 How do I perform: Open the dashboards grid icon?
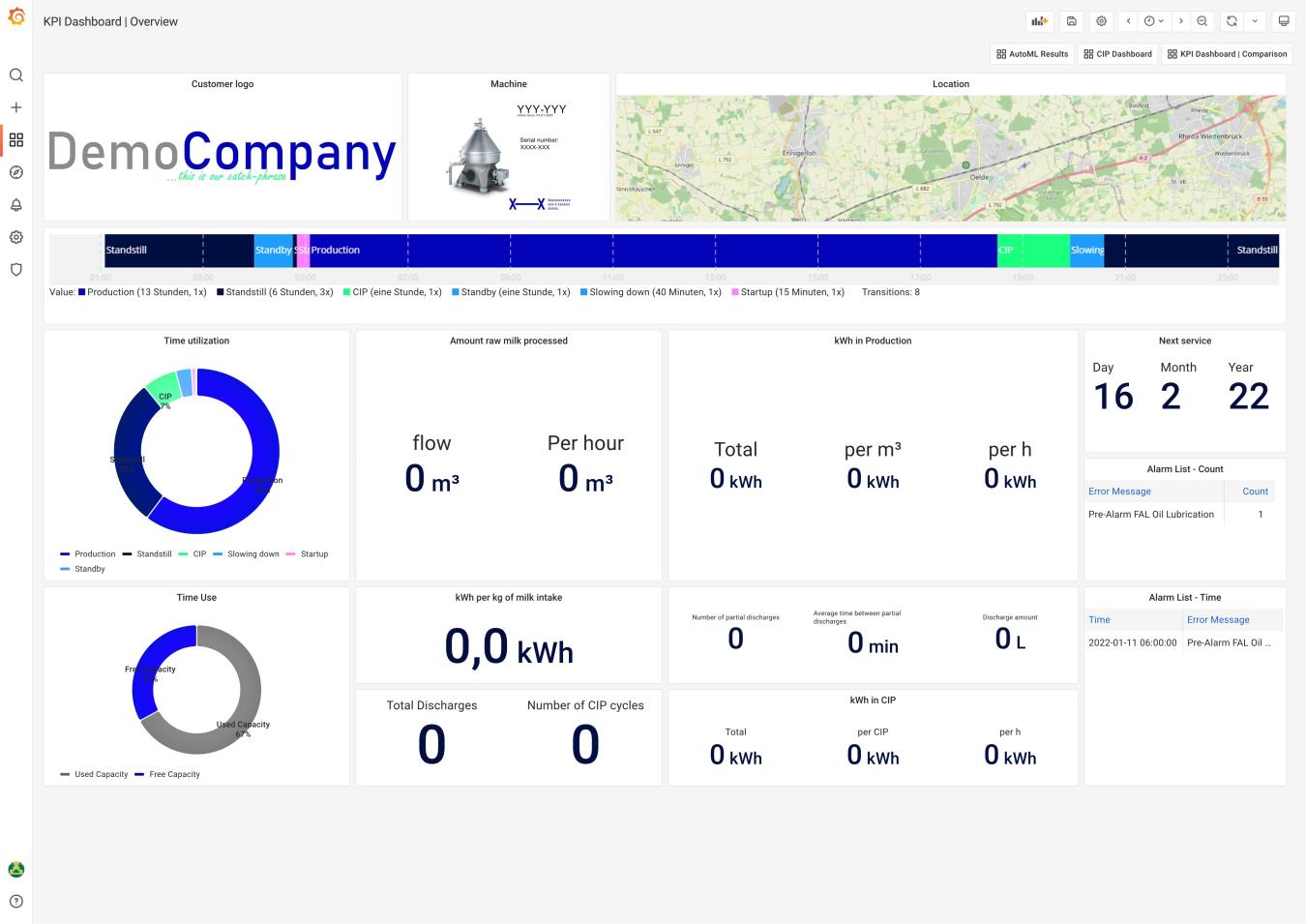(x=15, y=140)
